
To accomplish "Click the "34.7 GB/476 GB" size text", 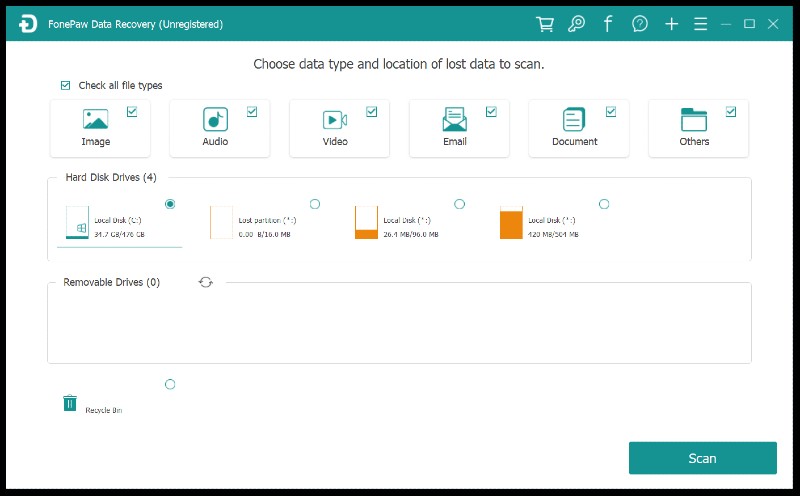I will (x=119, y=235).
